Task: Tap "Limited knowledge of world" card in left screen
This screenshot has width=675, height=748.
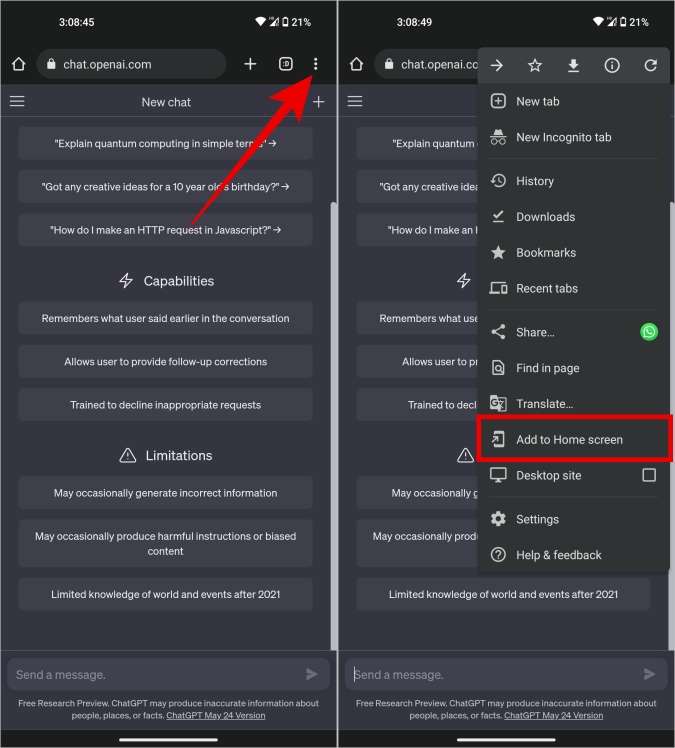Action: [166, 594]
